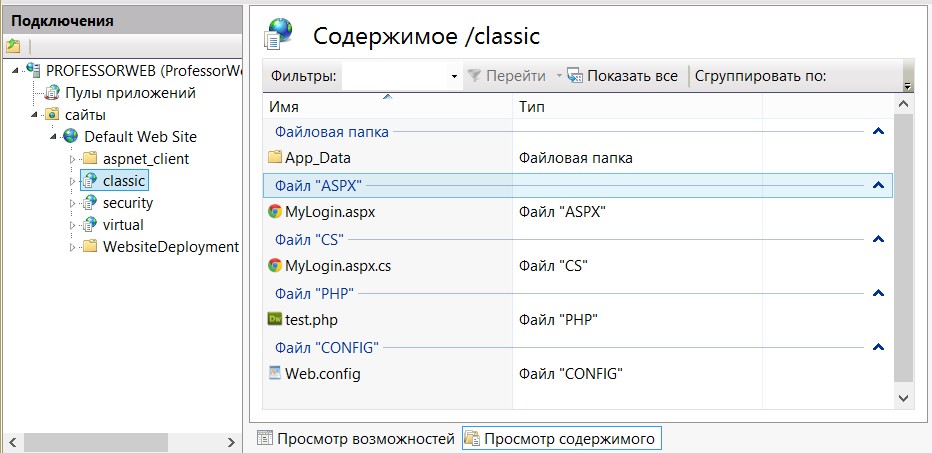Click the Показать все button label
Screen dimensions: 932x453
632,76
